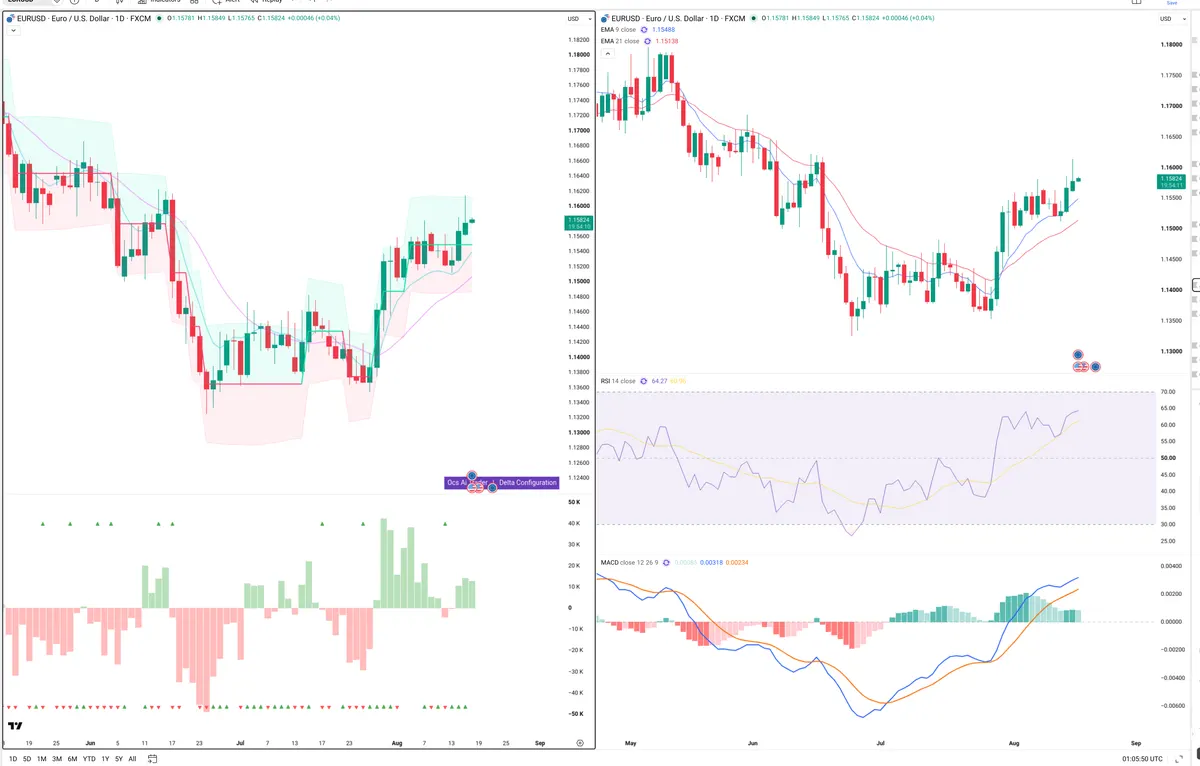Screen dimensions: 1200x766
Task: Select the EMA 21 close legend label
Action: (620, 42)
